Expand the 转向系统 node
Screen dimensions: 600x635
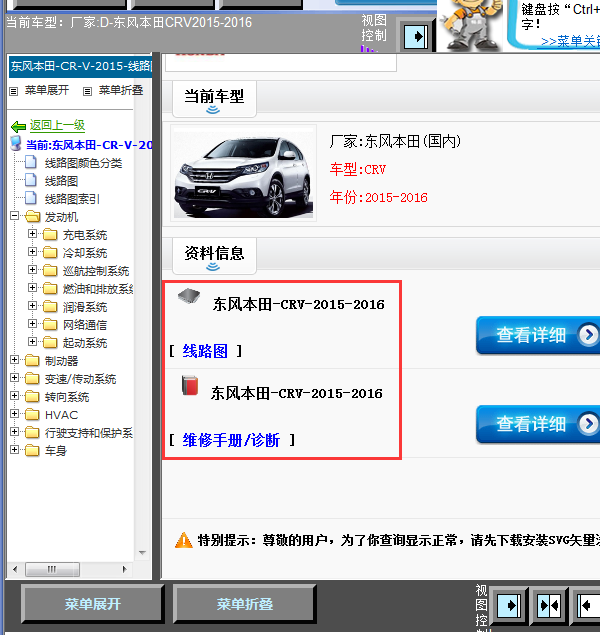[15, 396]
